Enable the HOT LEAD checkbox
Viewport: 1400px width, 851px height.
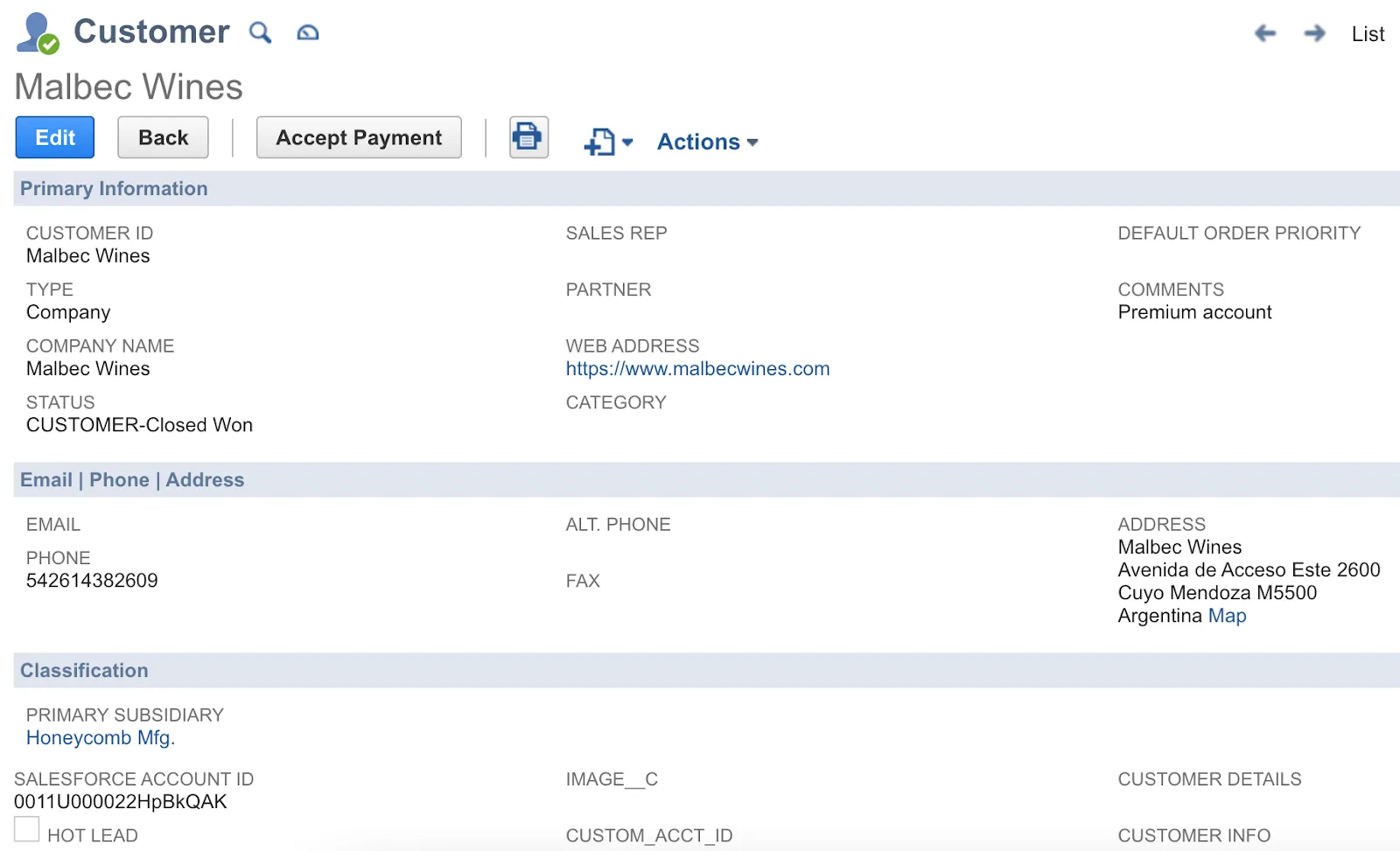tap(27, 827)
